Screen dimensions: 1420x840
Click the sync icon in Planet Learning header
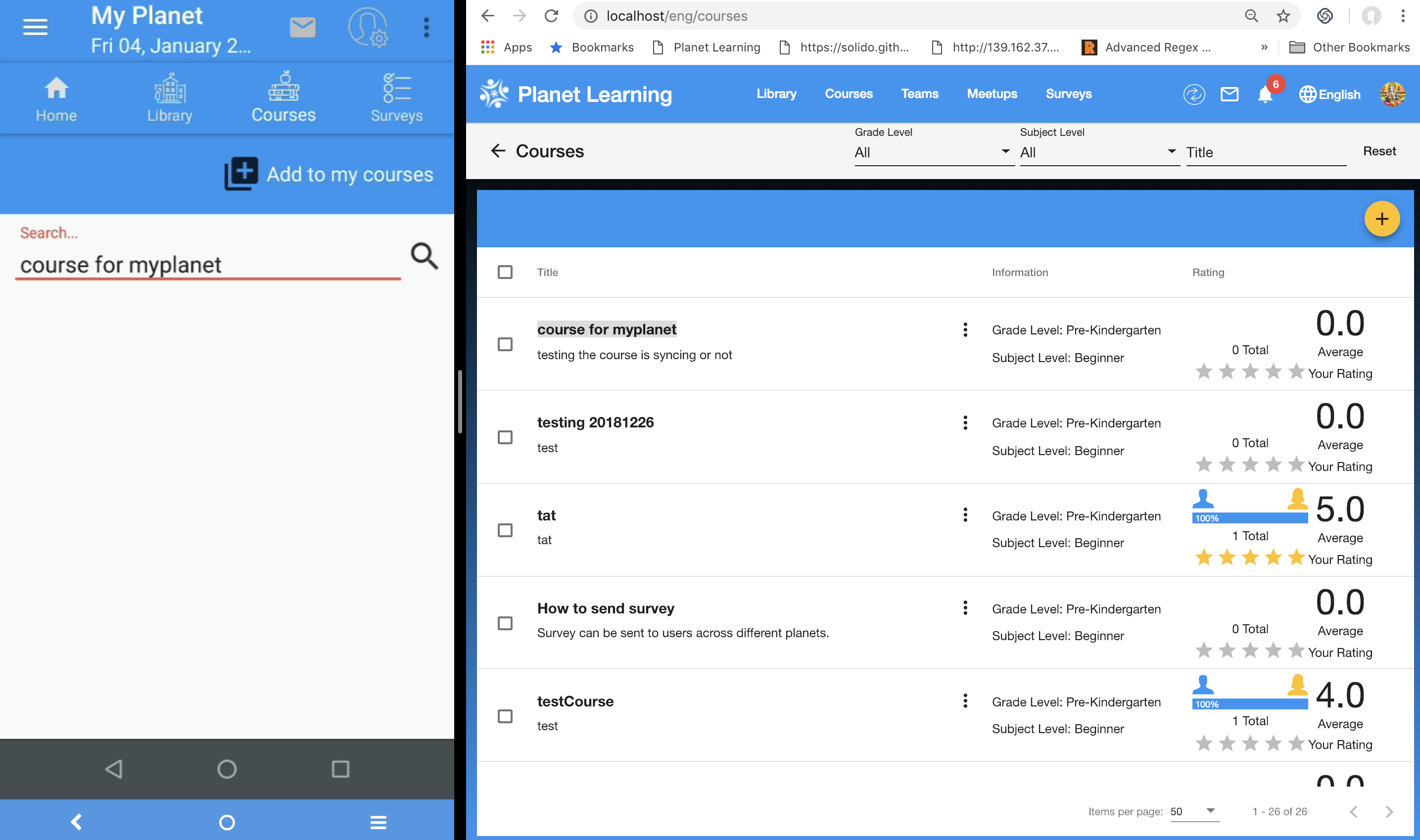(x=1194, y=94)
